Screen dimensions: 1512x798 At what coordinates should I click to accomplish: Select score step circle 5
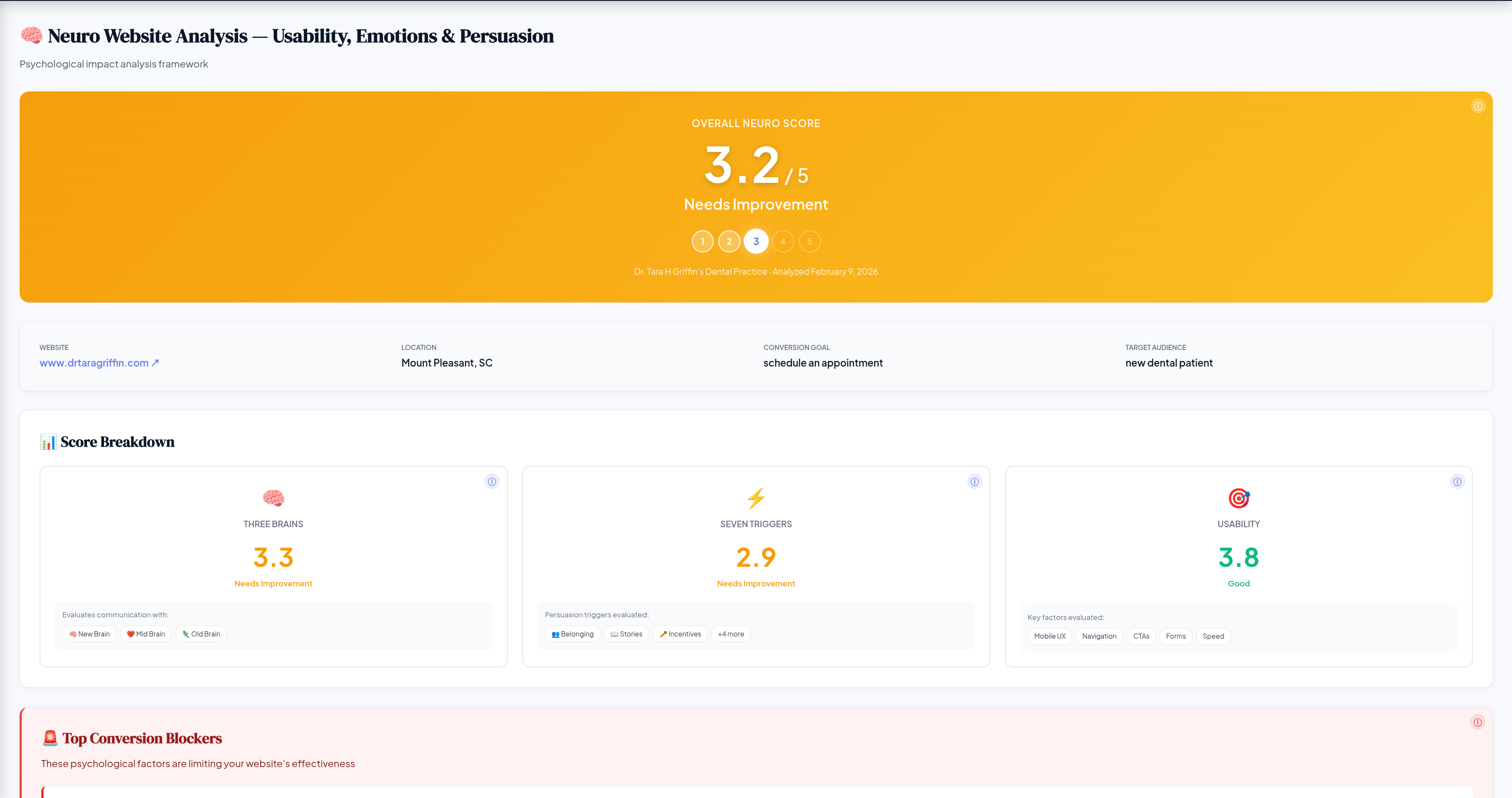pos(809,241)
